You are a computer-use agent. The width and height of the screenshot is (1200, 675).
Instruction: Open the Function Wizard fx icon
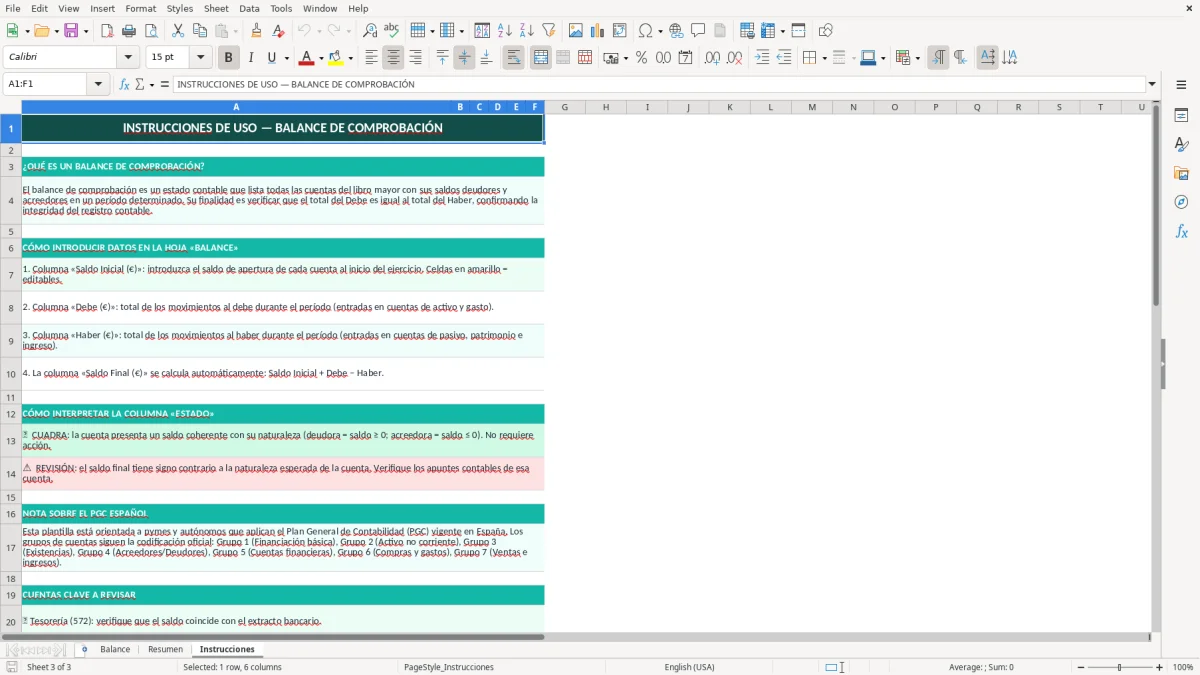pos(124,84)
